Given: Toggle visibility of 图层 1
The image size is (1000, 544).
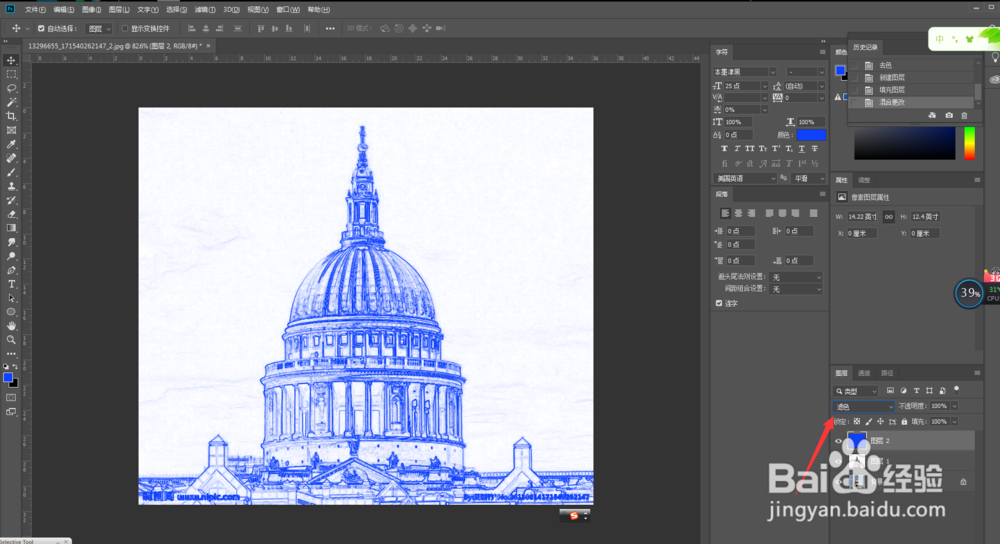Looking at the screenshot, I should (838, 461).
